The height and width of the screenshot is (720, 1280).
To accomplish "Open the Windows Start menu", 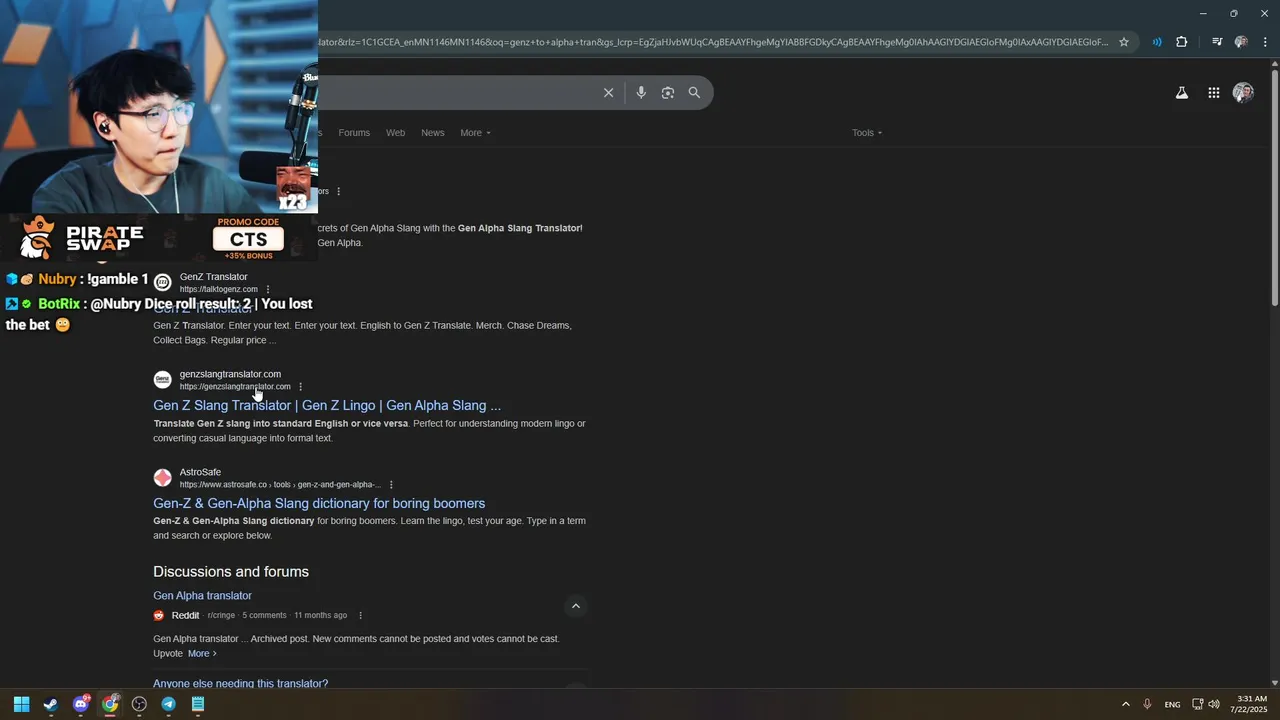I will [x=21, y=704].
